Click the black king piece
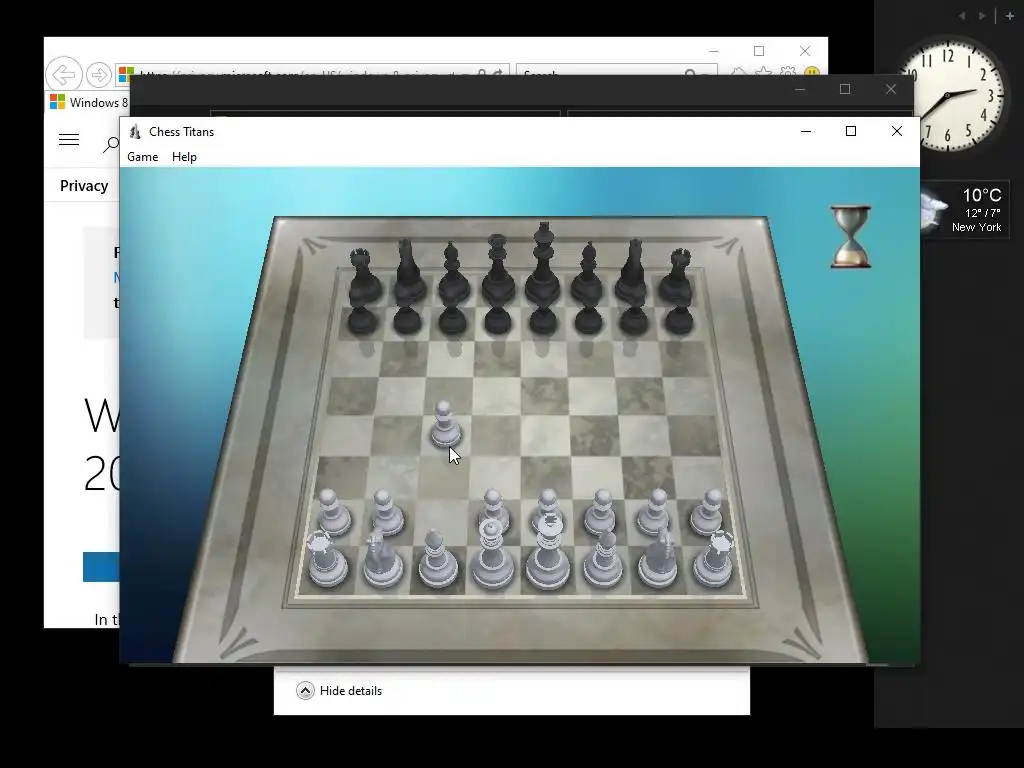 point(543,264)
